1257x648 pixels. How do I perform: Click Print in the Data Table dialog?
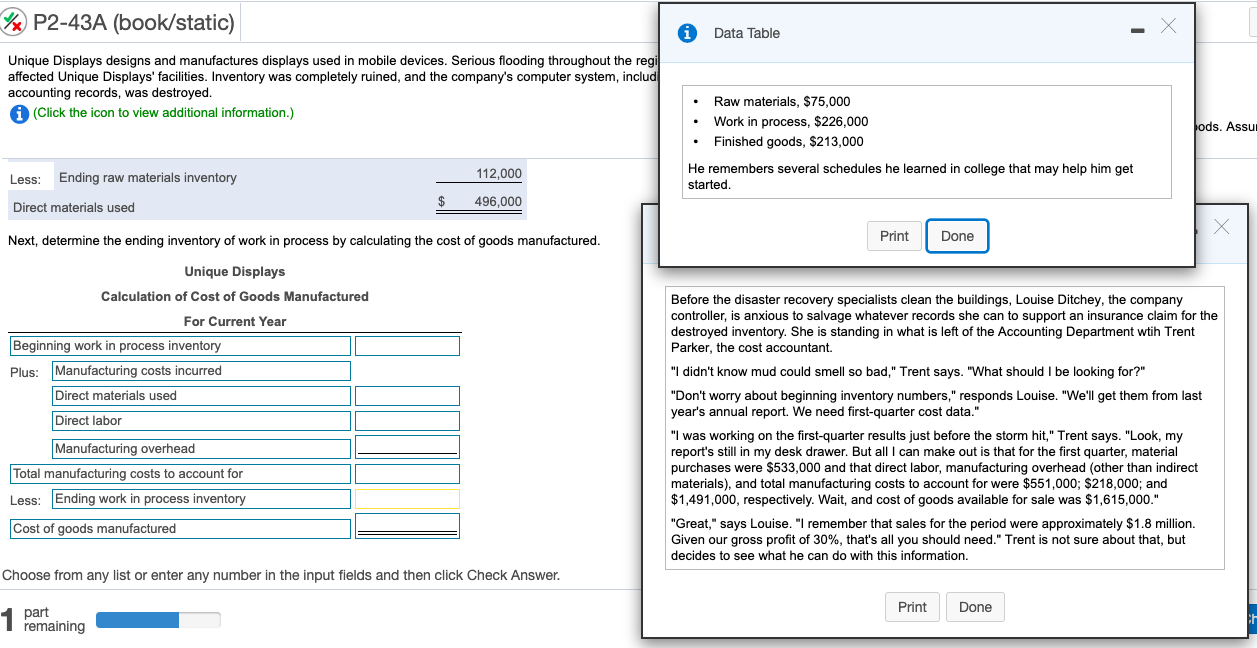point(894,236)
